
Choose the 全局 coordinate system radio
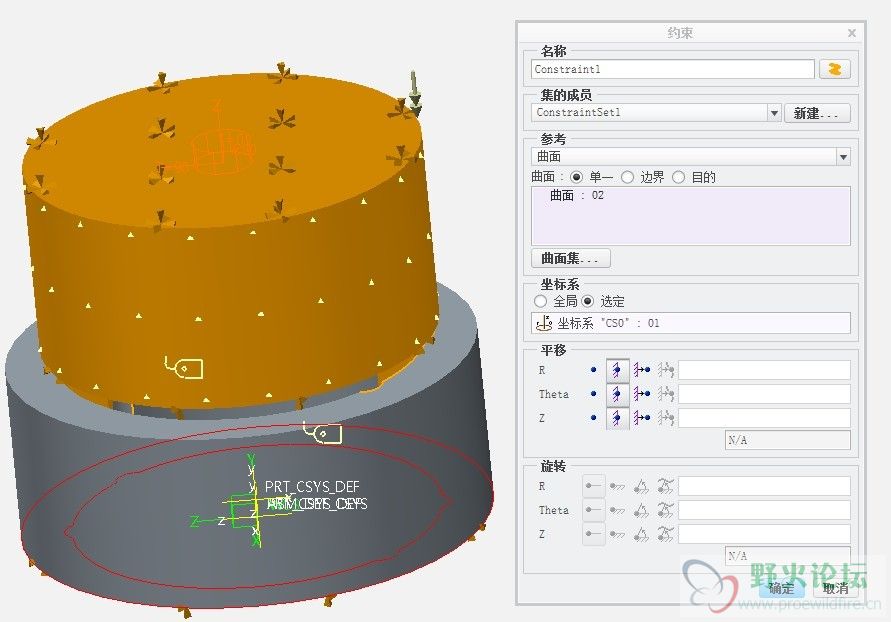540,301
